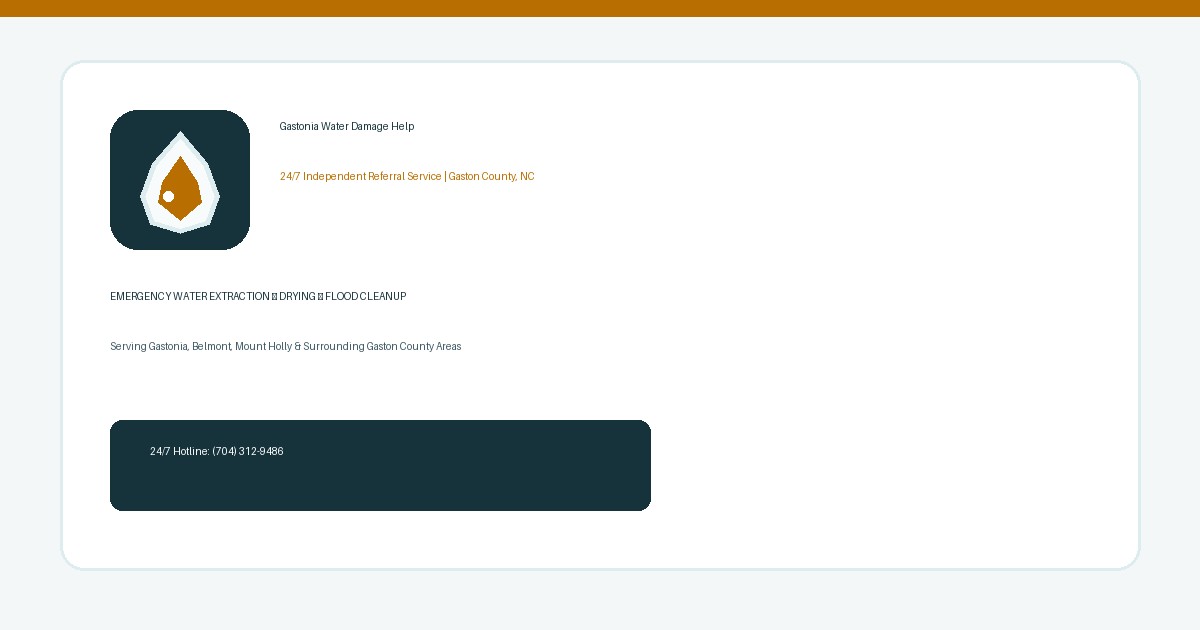Select the 24/7 Independent Referral Service tagline
The image size is (1200, 630).
pyautogui.click(x=407, y=177)
